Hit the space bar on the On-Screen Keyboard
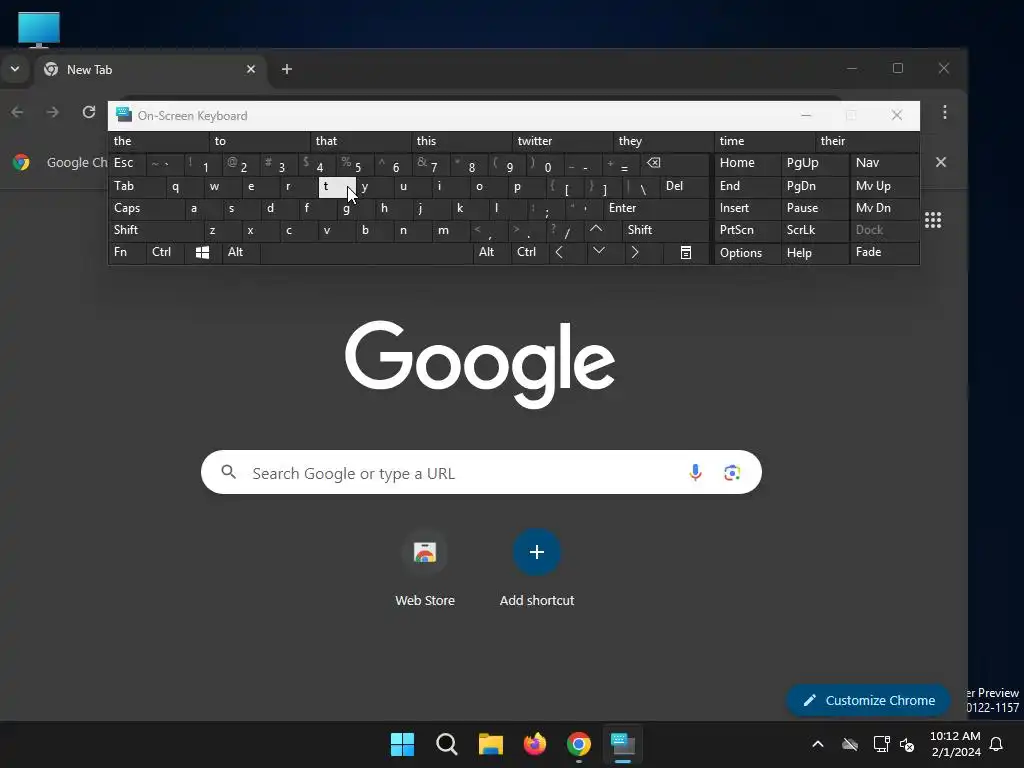Image resolution: width=1024 pixels, height=768 pixels. 366,253
